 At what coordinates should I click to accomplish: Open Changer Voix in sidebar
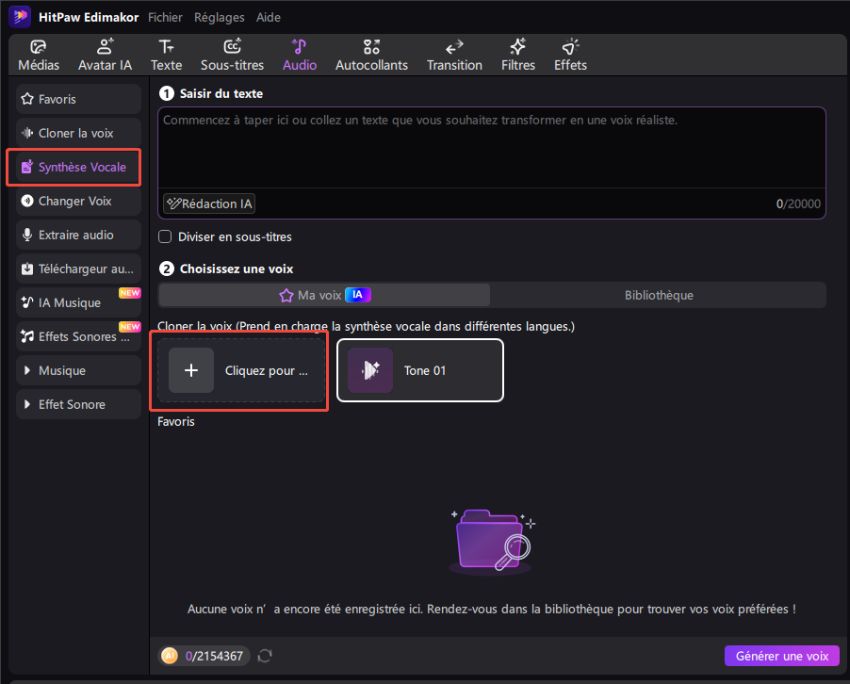click(x=76, y=201)
